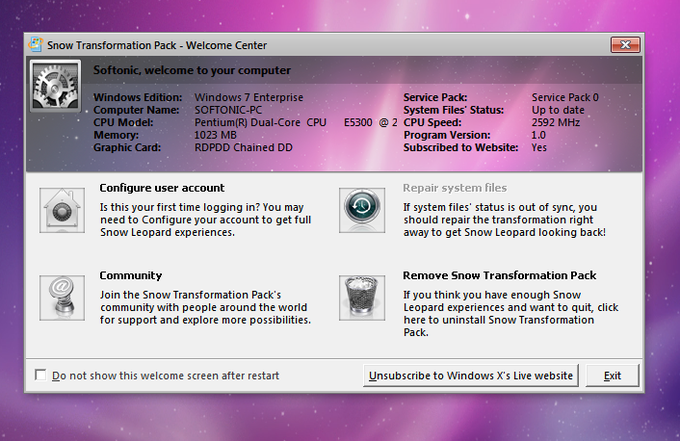Screen dimensions: 680x441
Task: Click the Program Version 1.0 value
Action: (x=539, y=135)
